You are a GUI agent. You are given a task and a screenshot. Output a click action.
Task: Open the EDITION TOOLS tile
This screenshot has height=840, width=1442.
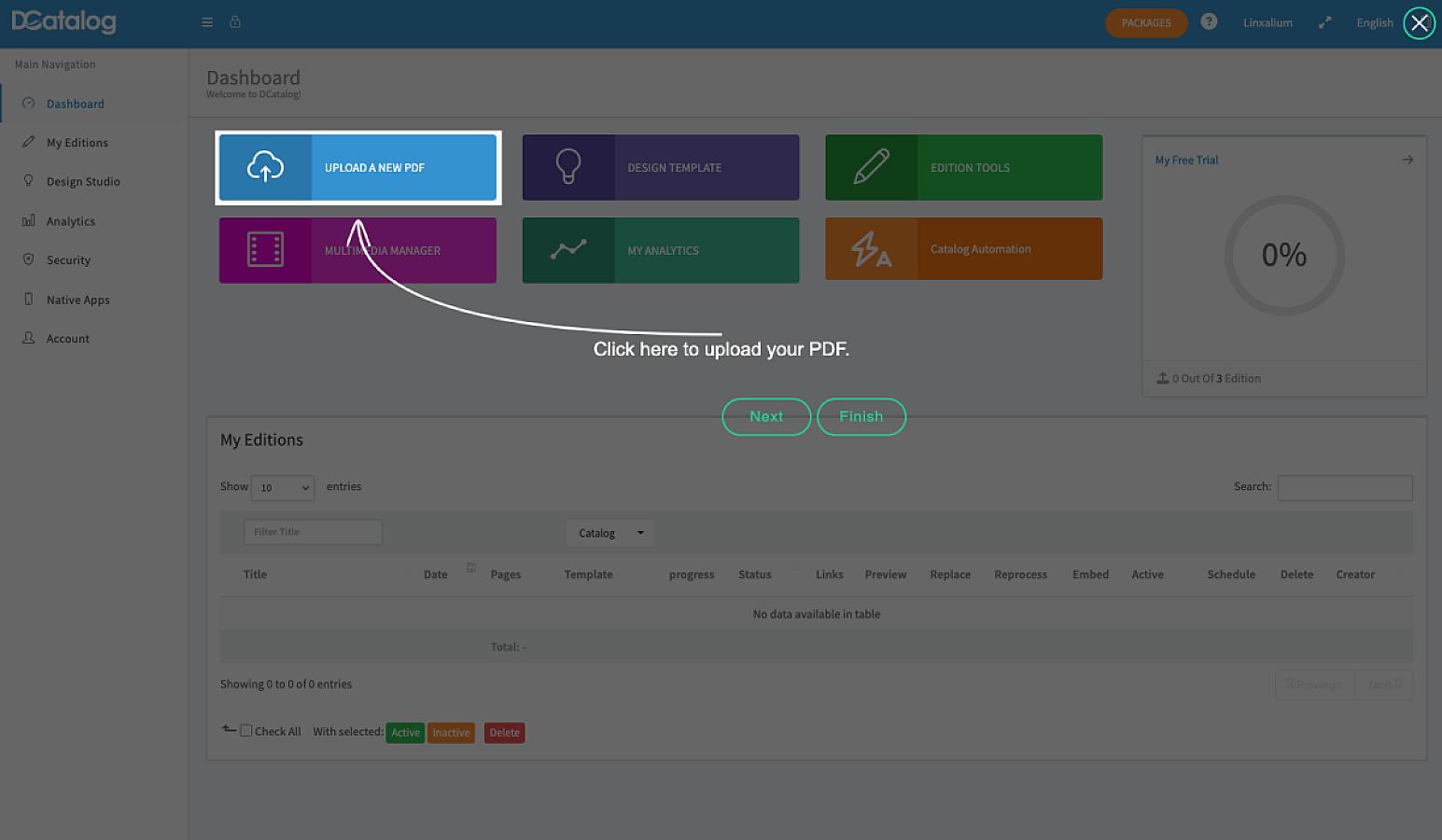[964, 167]
